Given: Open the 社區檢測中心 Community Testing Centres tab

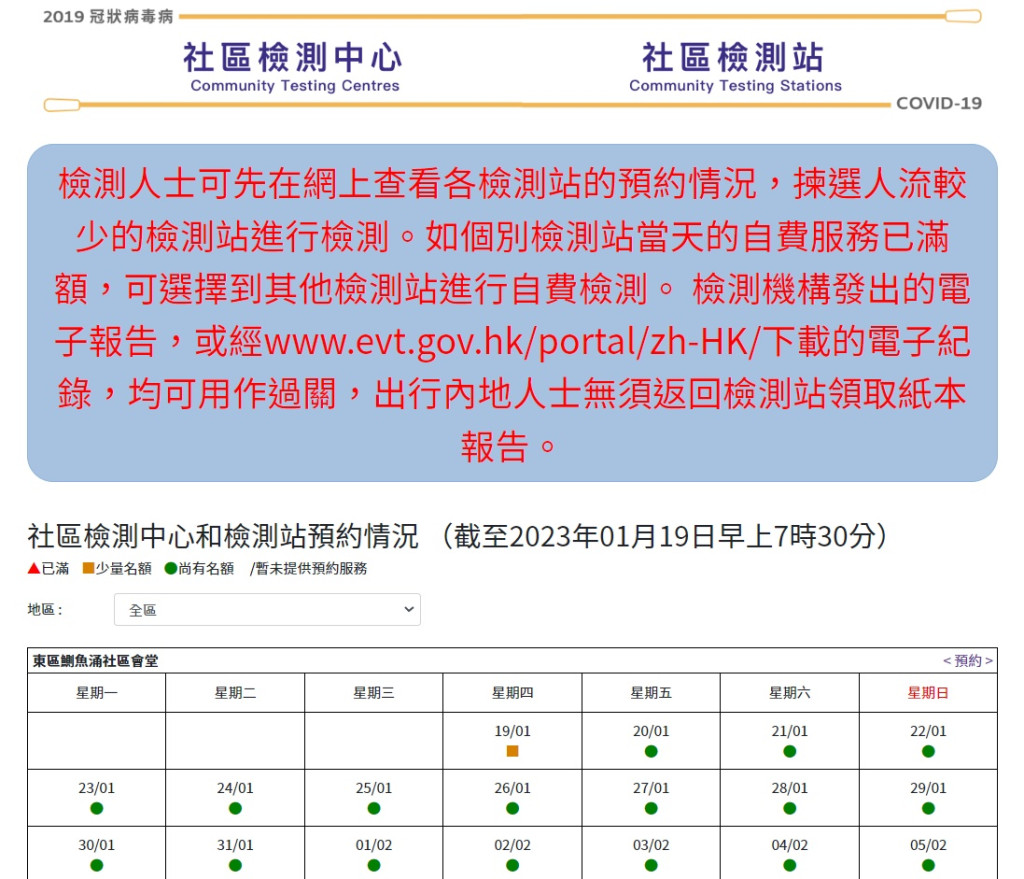Looking at the screenshot, I should click(294, 67).
